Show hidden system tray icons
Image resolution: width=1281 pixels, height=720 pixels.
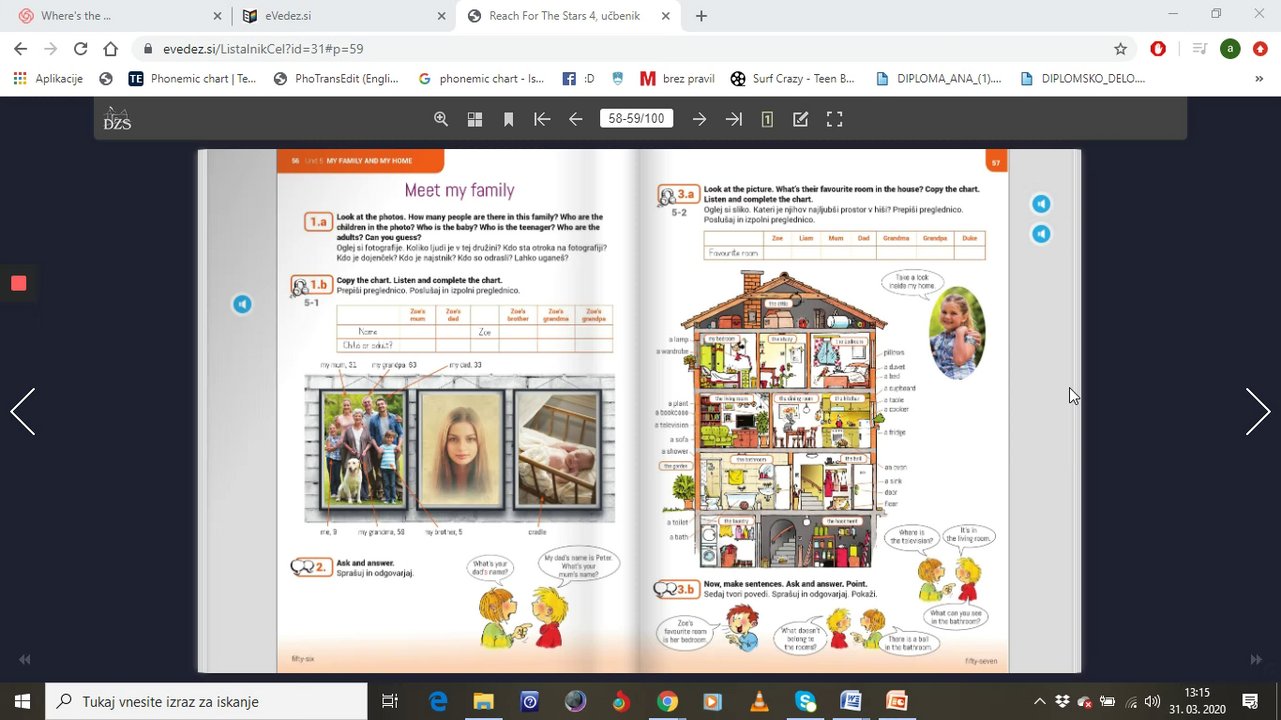[1040, 701]
